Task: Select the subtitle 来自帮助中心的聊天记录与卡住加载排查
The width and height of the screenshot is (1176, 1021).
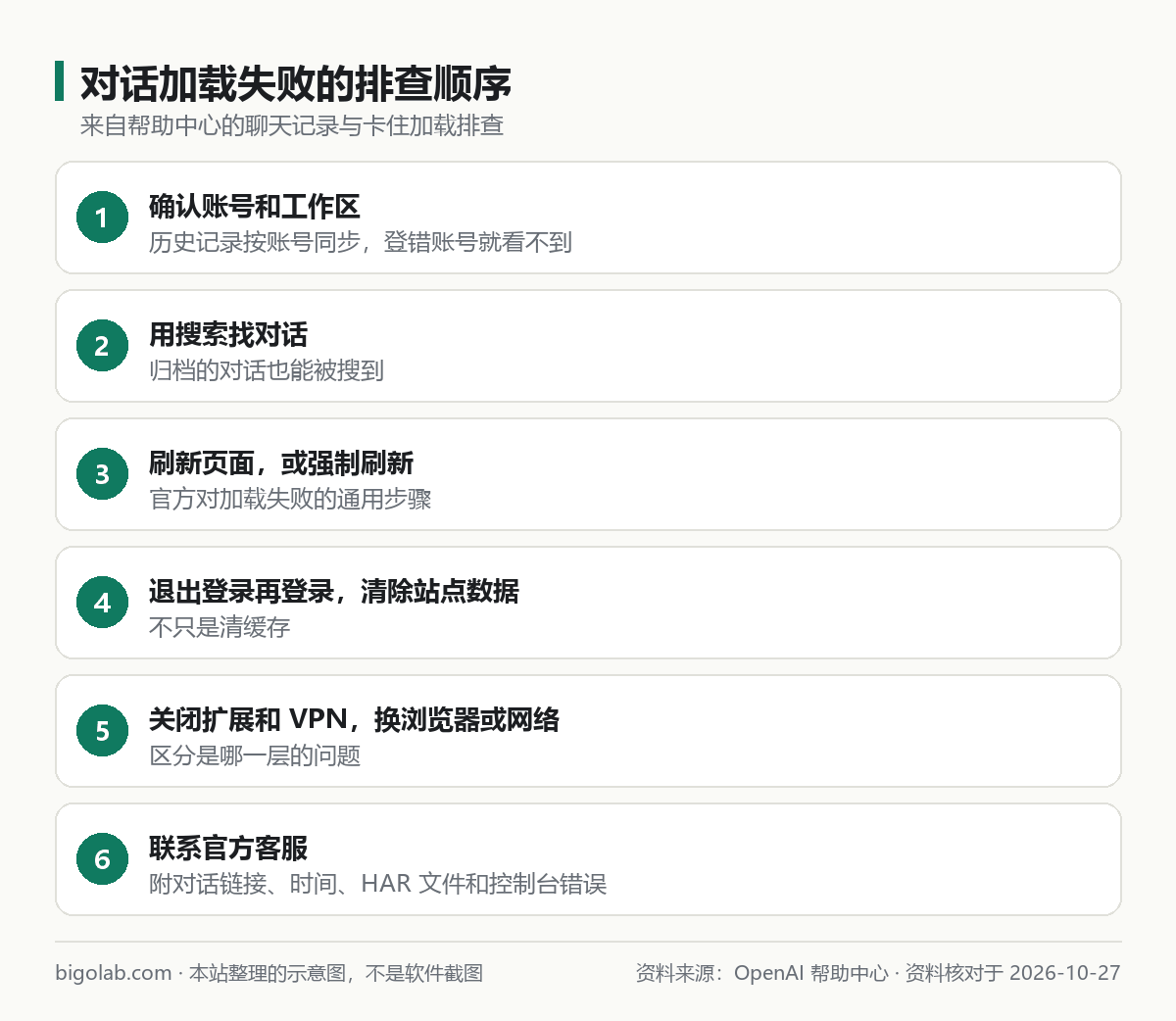Action: tap(292, 125)
